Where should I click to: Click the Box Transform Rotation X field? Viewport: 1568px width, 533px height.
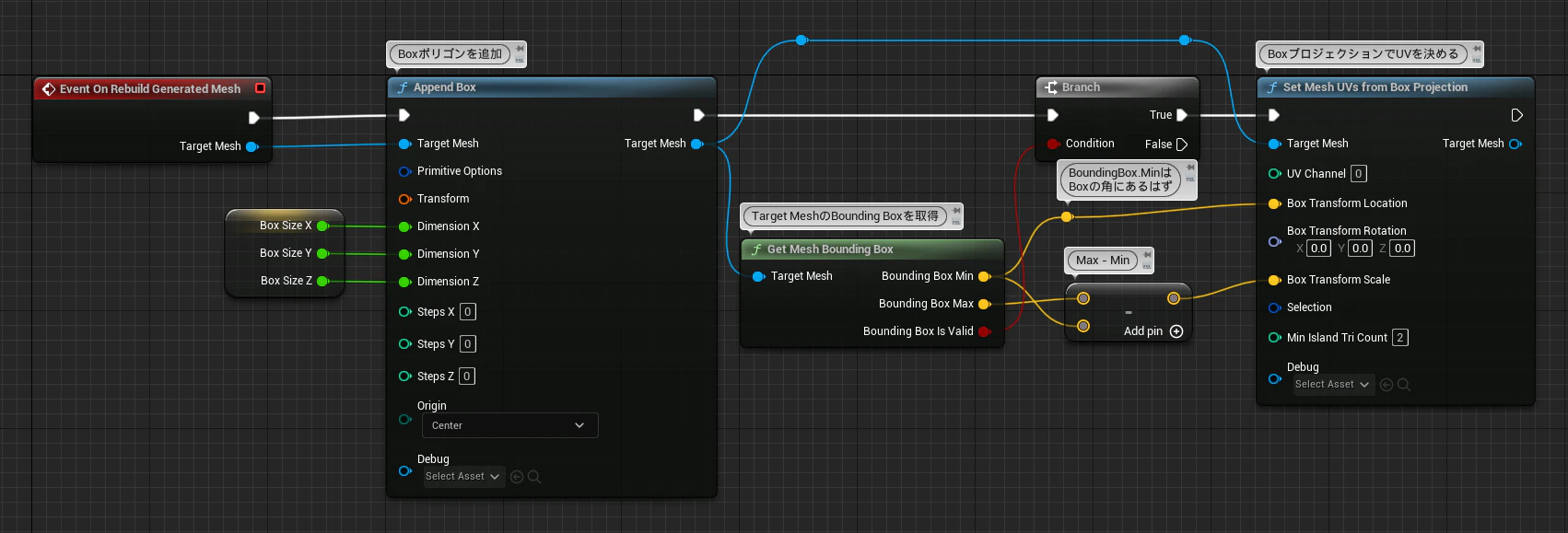click(x=1319, y=249)
